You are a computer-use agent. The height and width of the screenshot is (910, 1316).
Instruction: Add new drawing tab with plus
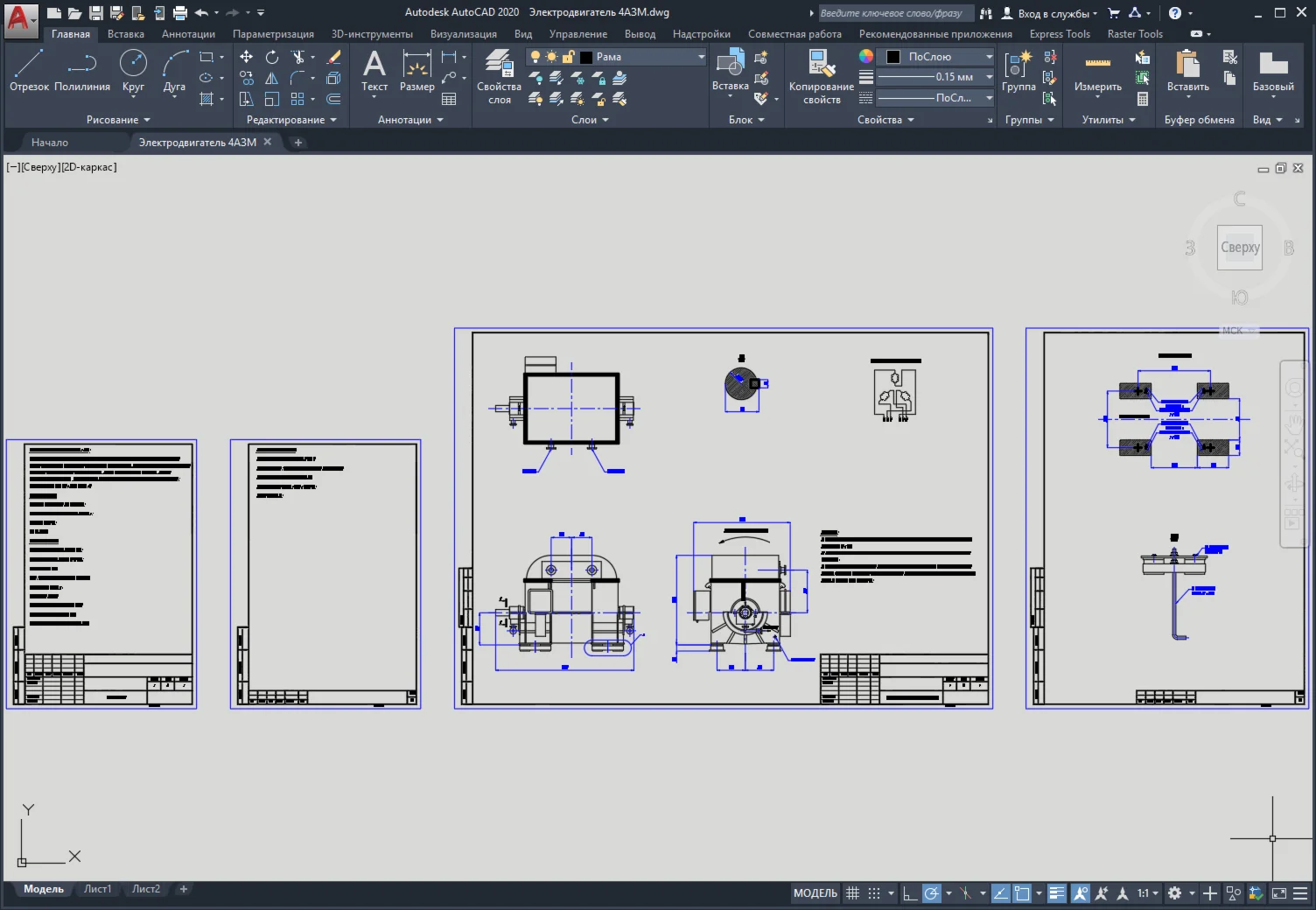[x=297, y=142]
